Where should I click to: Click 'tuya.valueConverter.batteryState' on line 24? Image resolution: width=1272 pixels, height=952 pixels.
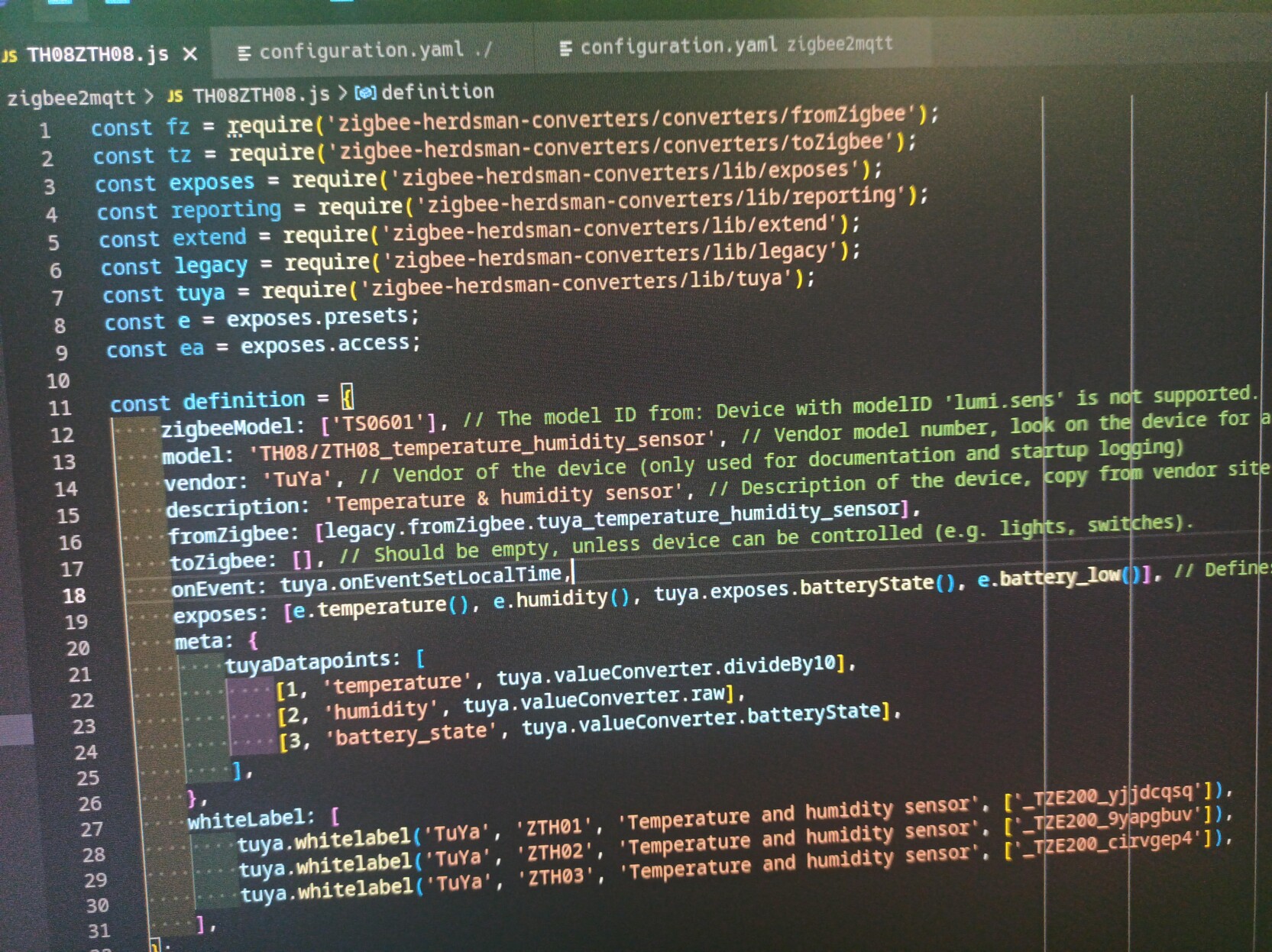(701, 719)
